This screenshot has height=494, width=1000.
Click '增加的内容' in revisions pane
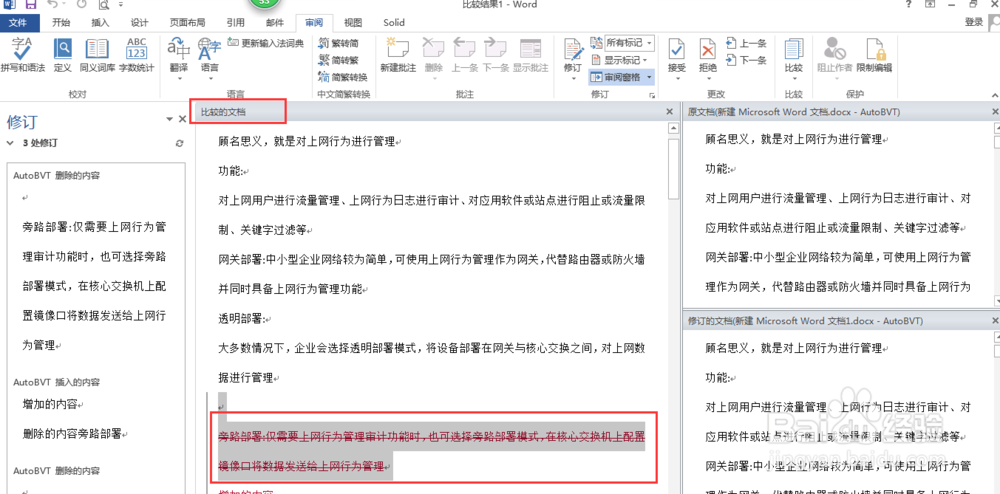click(54, 404)
